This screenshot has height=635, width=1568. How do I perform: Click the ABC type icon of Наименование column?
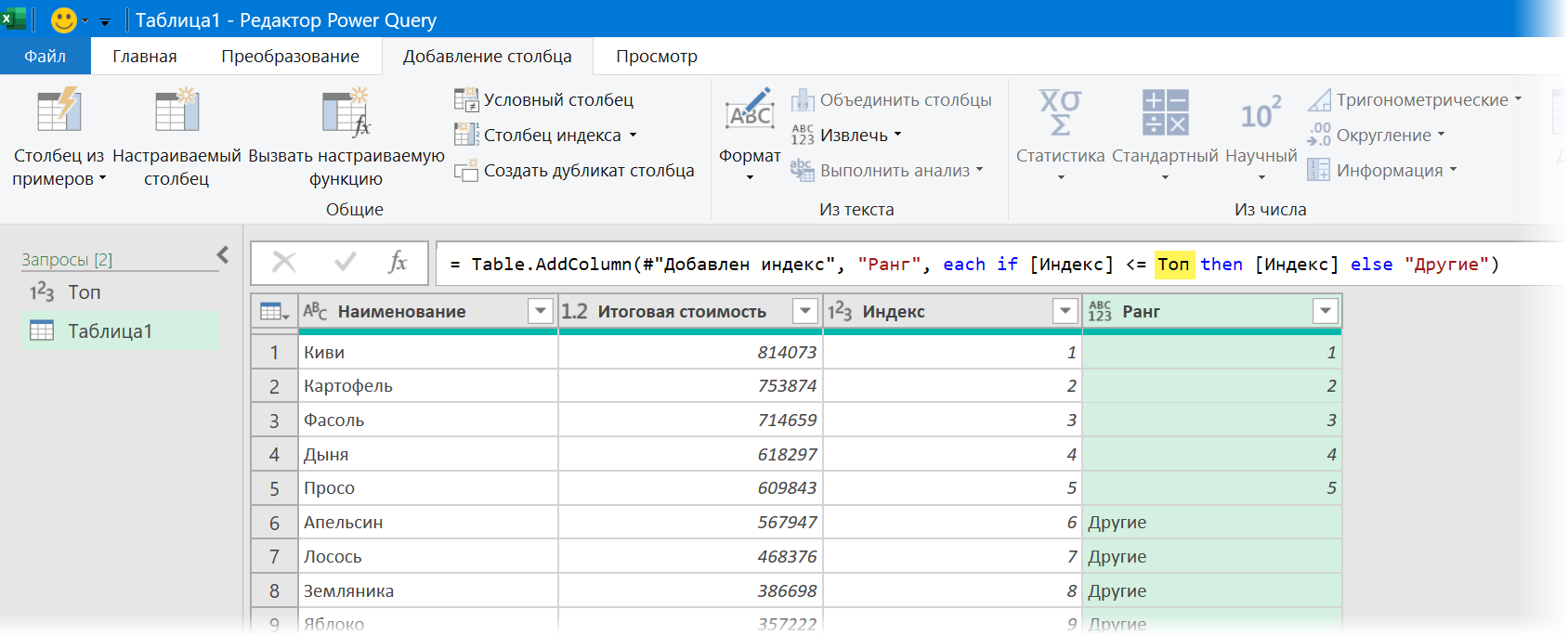(316, 311)
